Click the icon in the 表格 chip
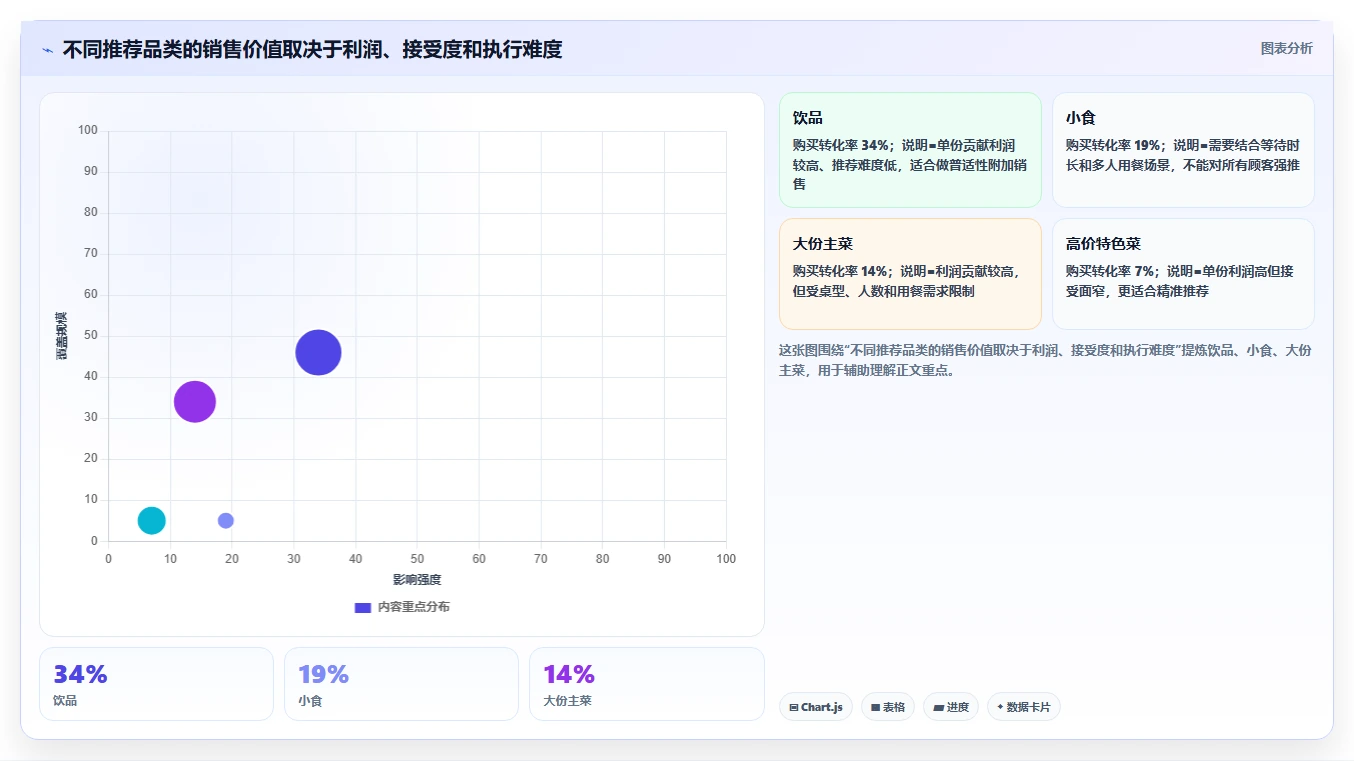The width and height of the screenshot is (1354, 761). tap(875, 707)
